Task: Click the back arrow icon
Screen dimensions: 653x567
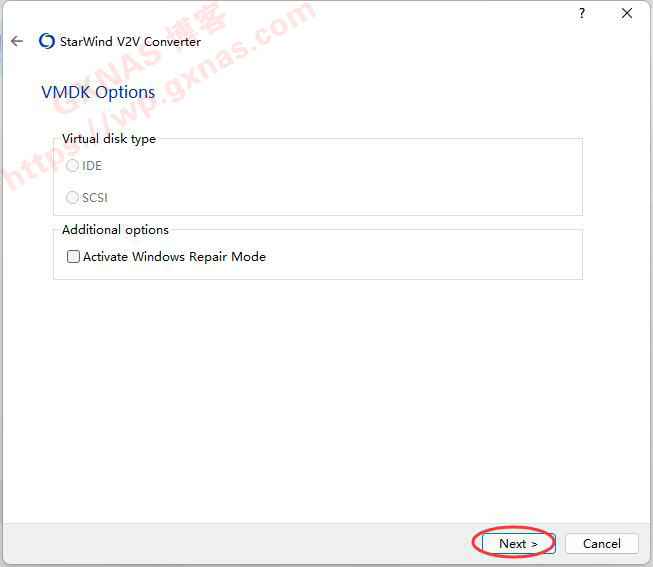Action: pos(16,42)
